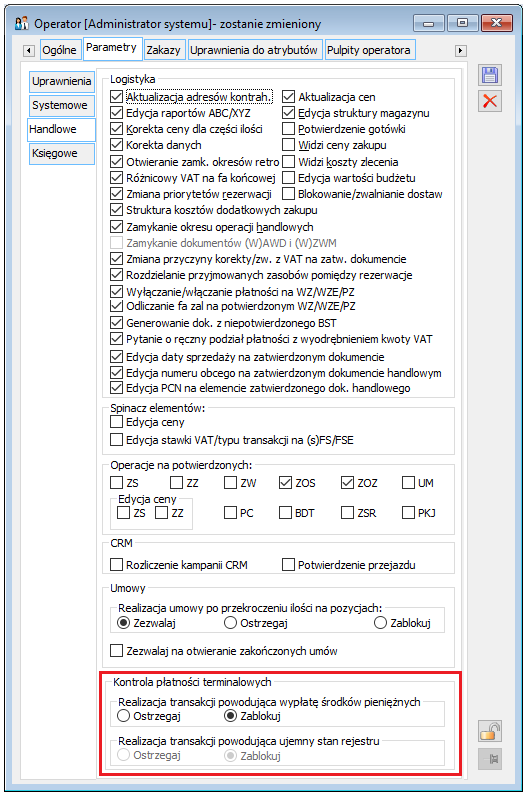The height and width of the screenshot is (796, 528).
Task: Open the Księgowe side tab
Action: pos(61,153)
